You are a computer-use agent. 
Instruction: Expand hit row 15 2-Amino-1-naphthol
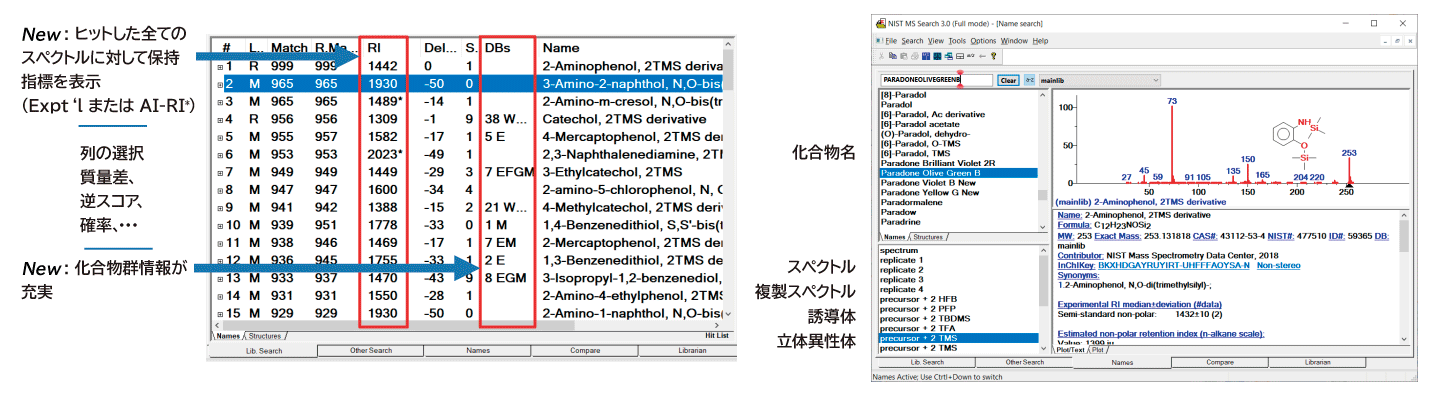click(x=220, y=313)
